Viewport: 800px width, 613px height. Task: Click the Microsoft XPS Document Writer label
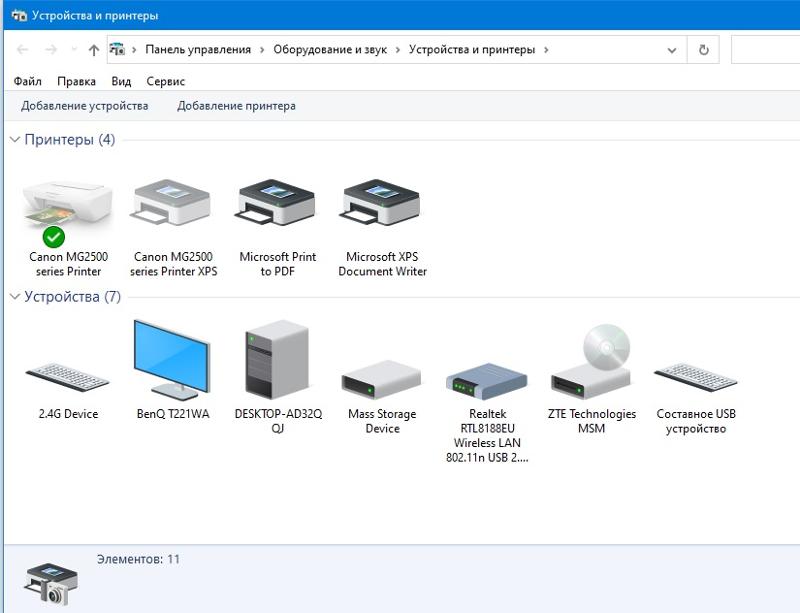[x=382, y=264]
